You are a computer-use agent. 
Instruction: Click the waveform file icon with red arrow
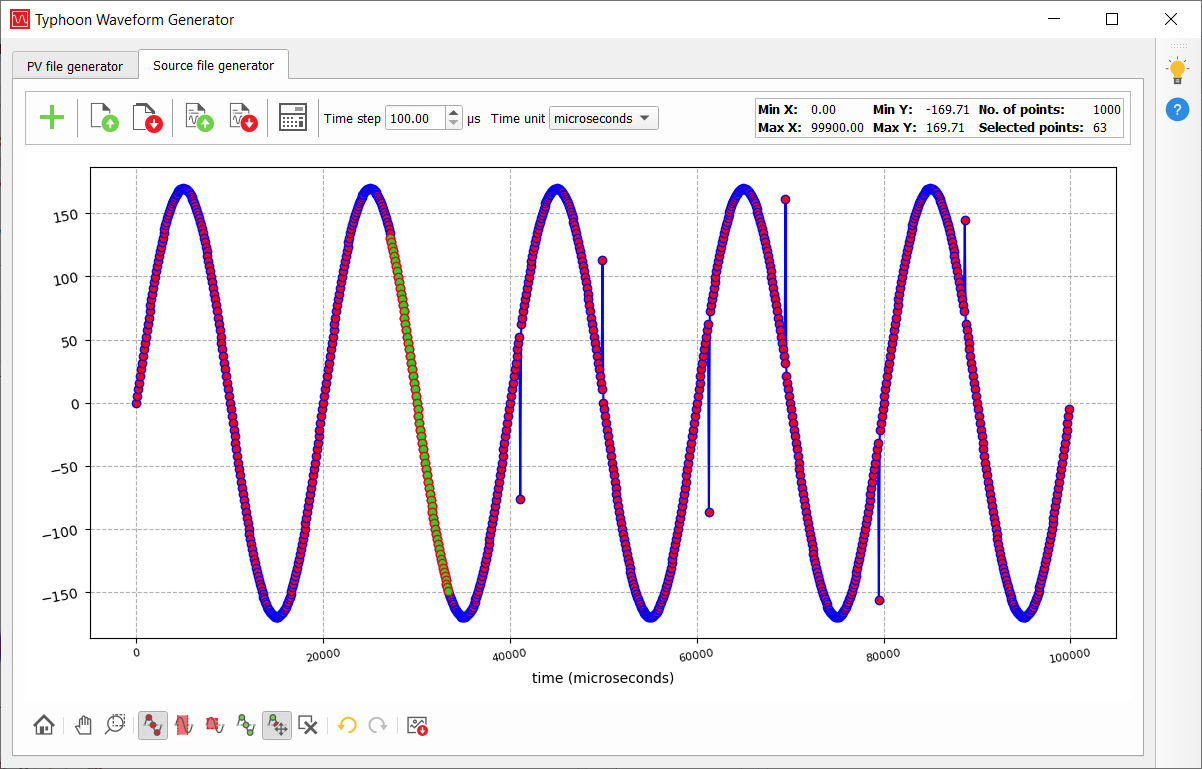click(242, 118)
